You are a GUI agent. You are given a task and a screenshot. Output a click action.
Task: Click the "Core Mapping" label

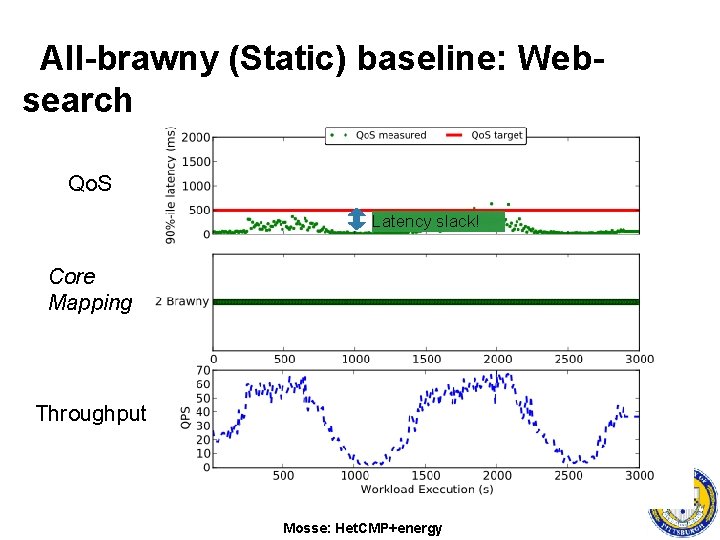click(x=90, y=290)
